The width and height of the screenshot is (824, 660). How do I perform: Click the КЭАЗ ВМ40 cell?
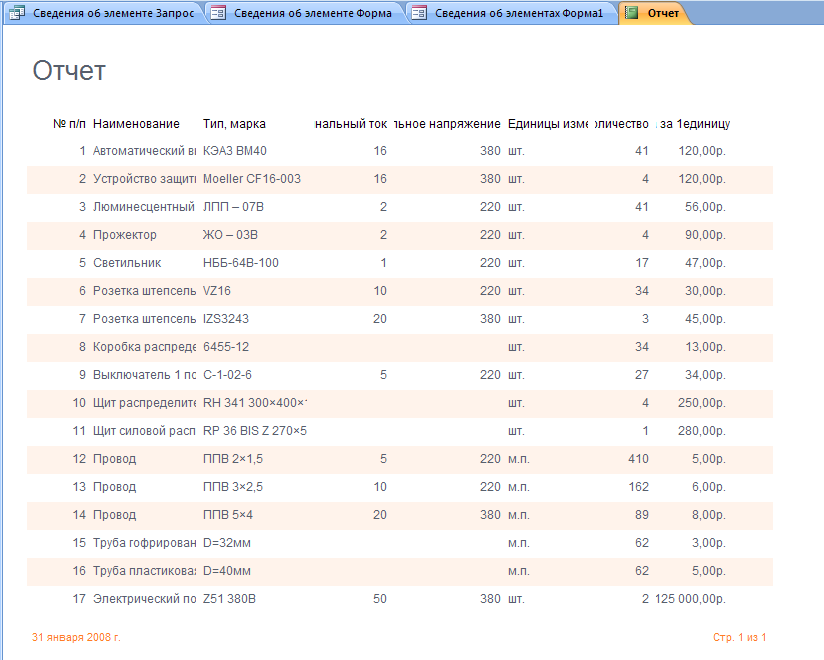point(235,151)
